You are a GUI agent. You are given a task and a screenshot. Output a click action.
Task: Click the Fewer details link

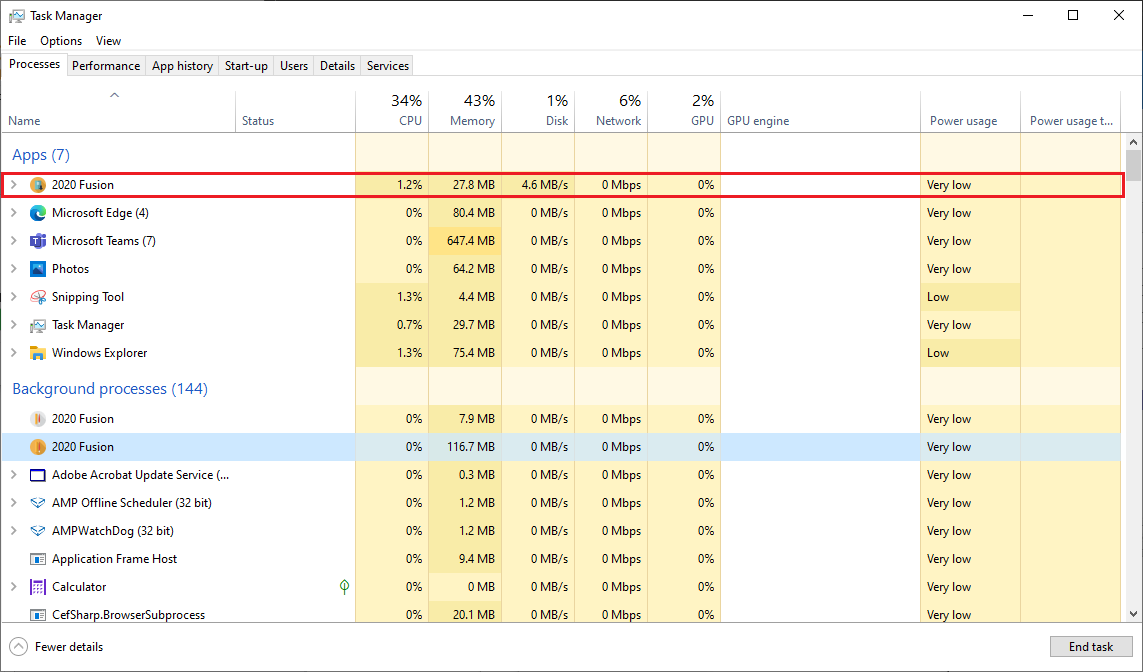[x=69, y=646]
